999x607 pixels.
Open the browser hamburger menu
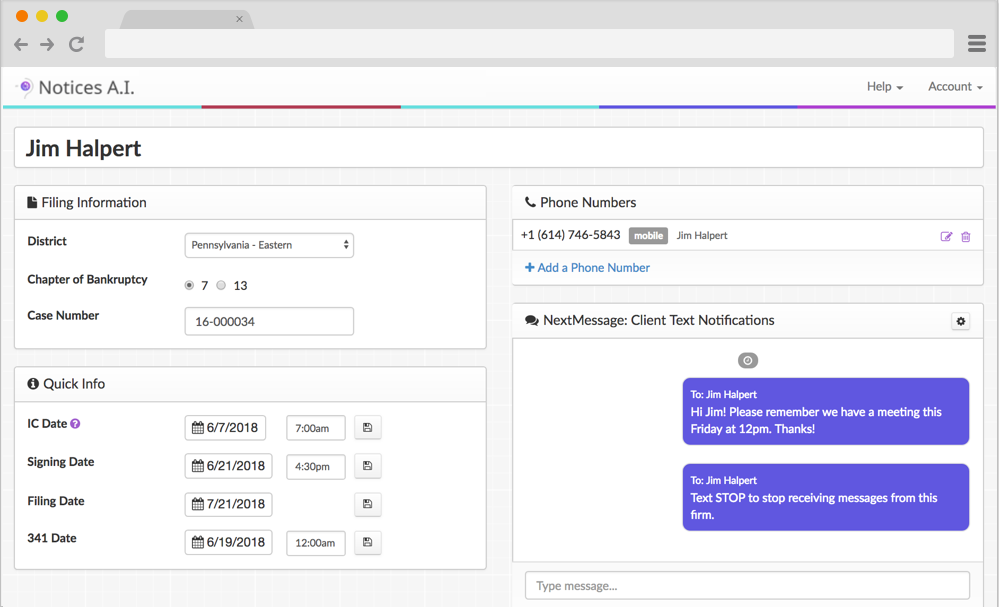click(977, 43)
